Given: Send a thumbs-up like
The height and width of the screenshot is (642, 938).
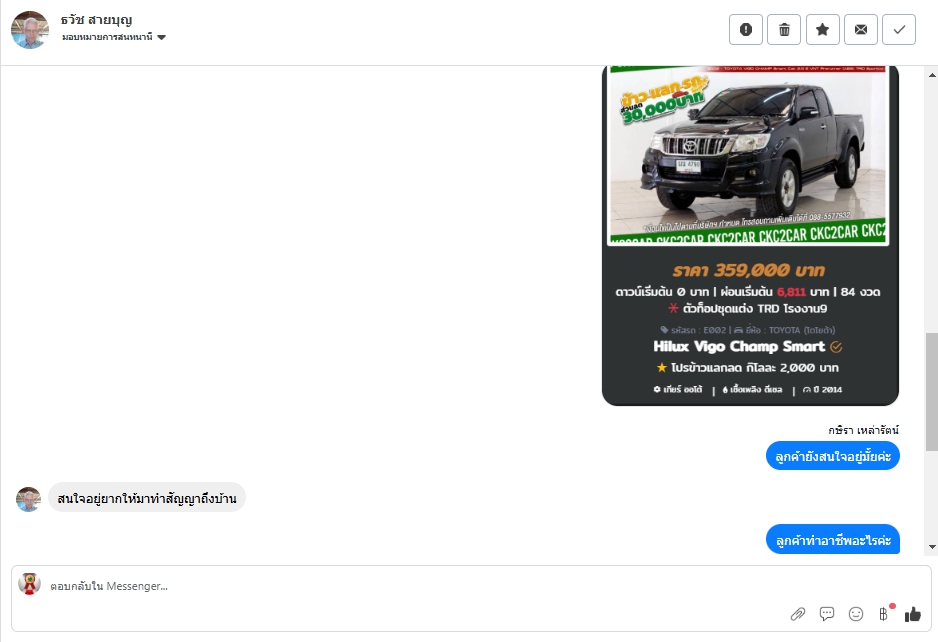Looking at the screenshot, I should click(x=912, y=614).
